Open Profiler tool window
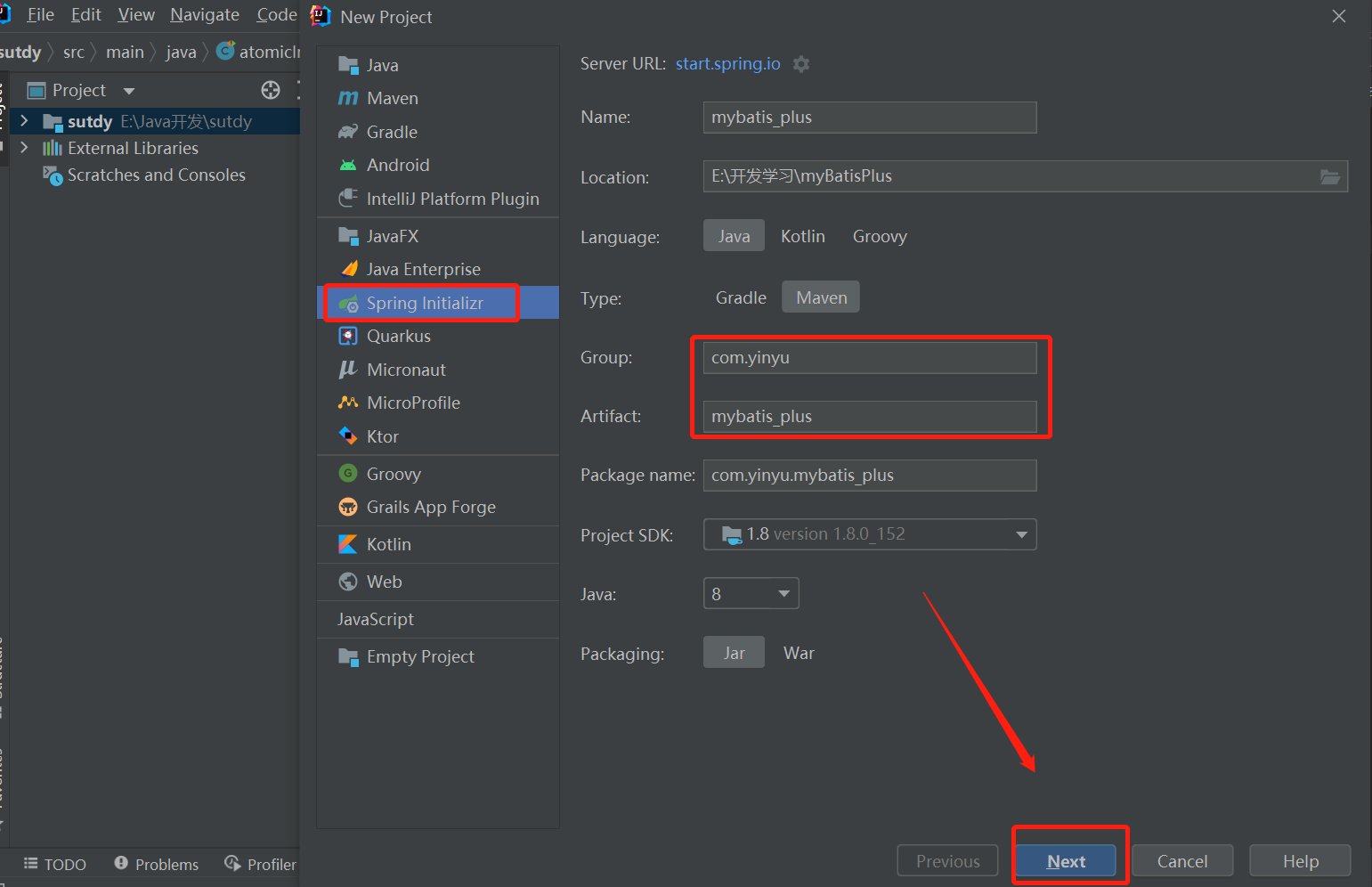This screenshot has height=887, width=1372. 260,864
